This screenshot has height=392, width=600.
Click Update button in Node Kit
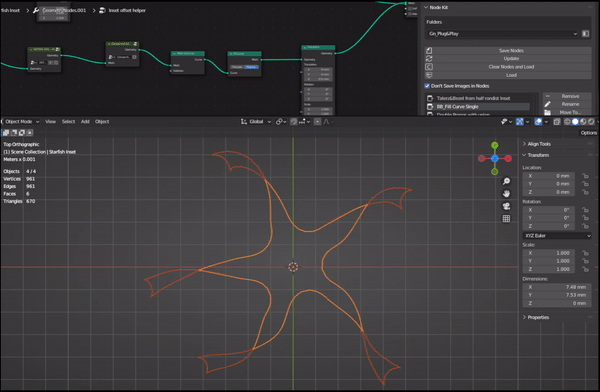508,59
